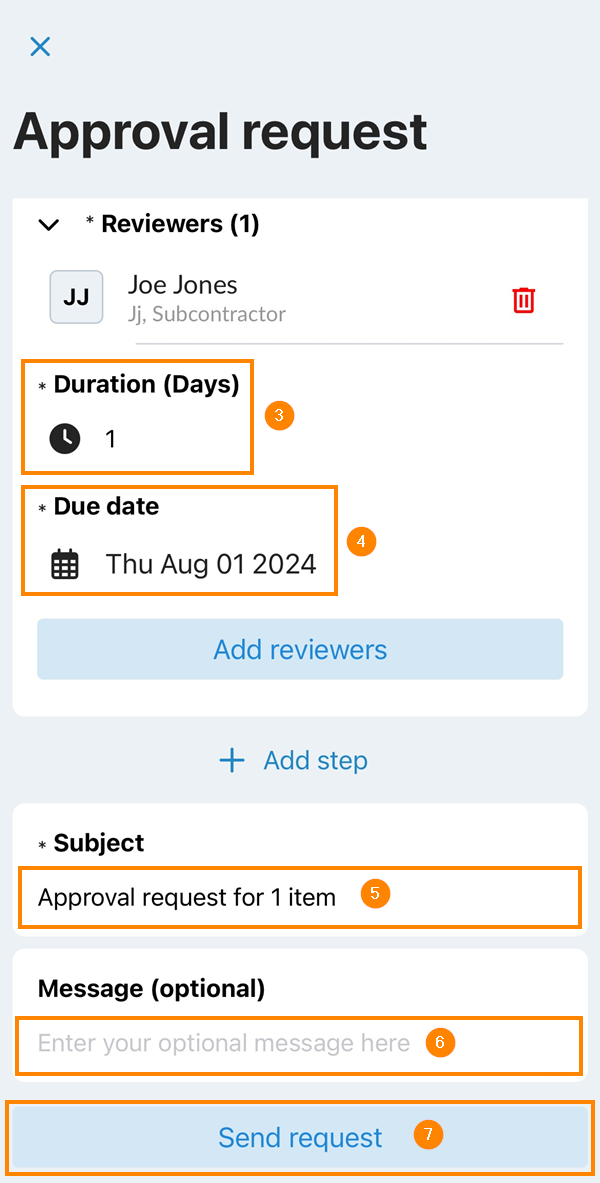Click the Add reviewers button
This screenshot has width=600, height=1183.
pos(300,649)
